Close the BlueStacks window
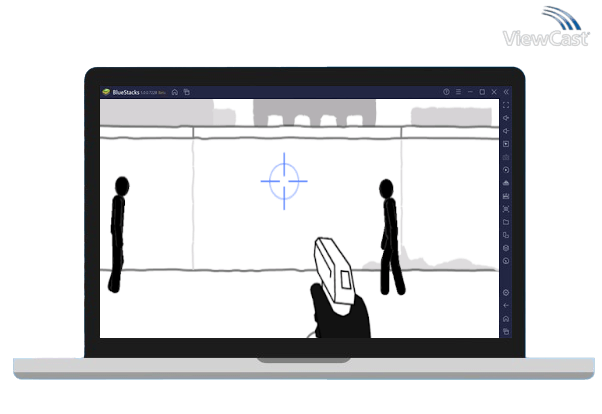The height and width of the screenshot is (414, 602). [x=494, y=92]
